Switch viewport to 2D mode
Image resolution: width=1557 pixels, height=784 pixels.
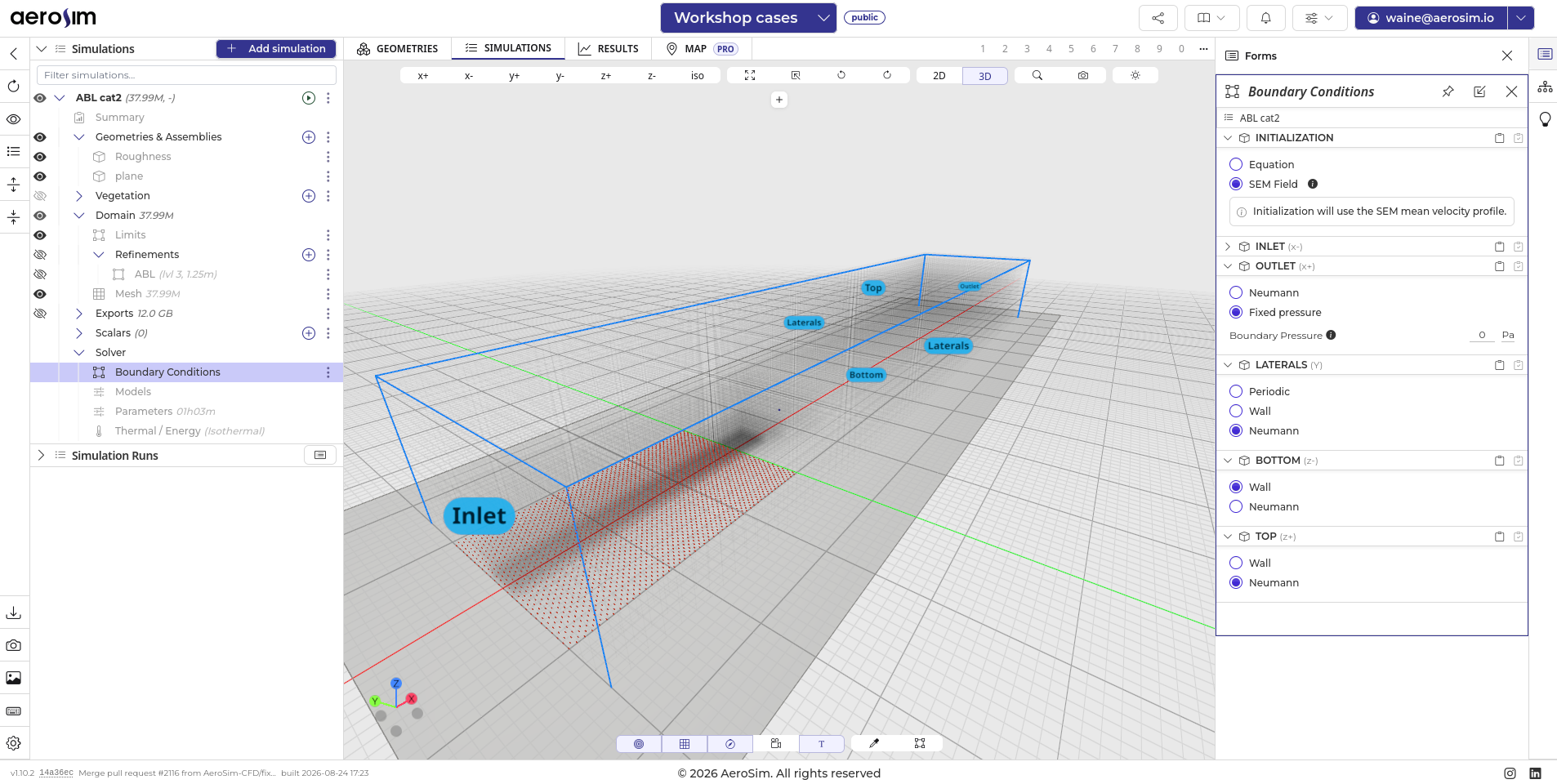[x=939, y=75]
